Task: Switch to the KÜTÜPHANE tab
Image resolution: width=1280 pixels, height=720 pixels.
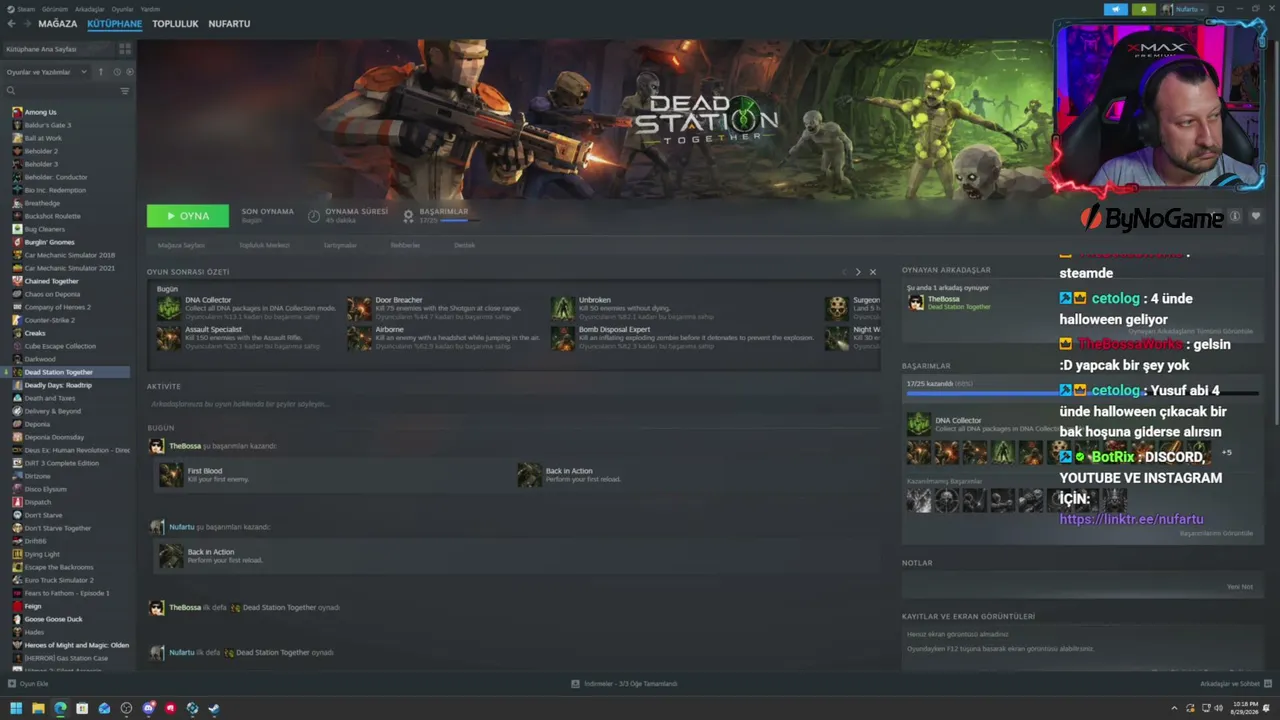Action: click(x=114, y=24)
